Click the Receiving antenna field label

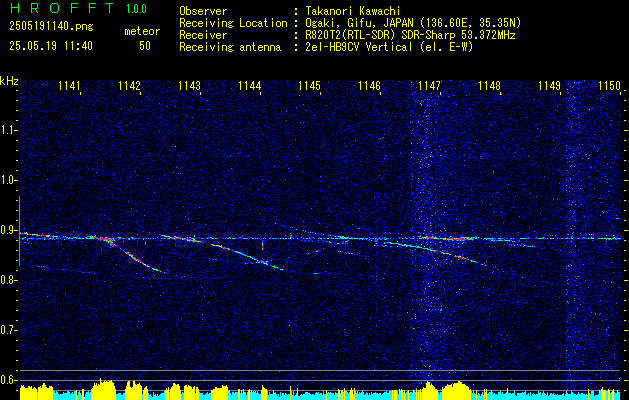(230, 47)
